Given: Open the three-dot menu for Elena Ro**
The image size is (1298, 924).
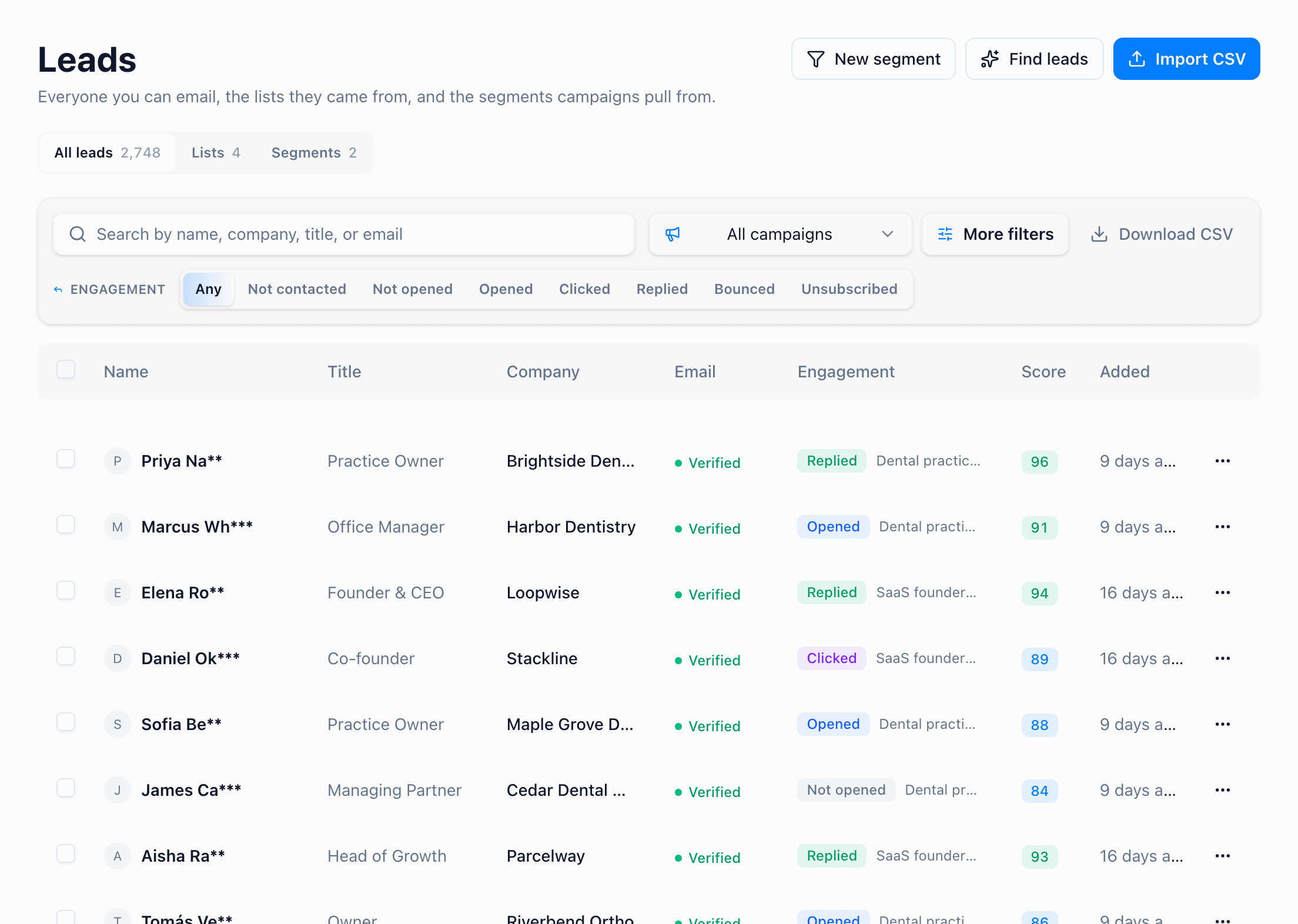Looking at the screenshot, I should (1223, 593).
